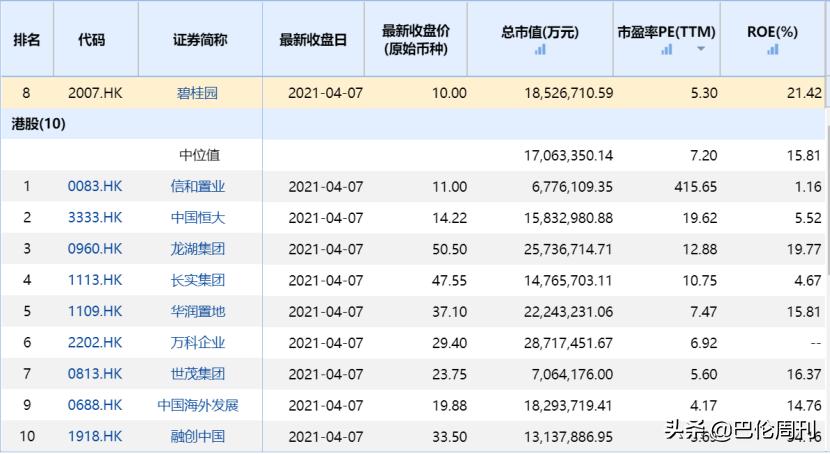Click market cap value 7,064,176.00
Screen dimensions: 830x454
[572, 374]
